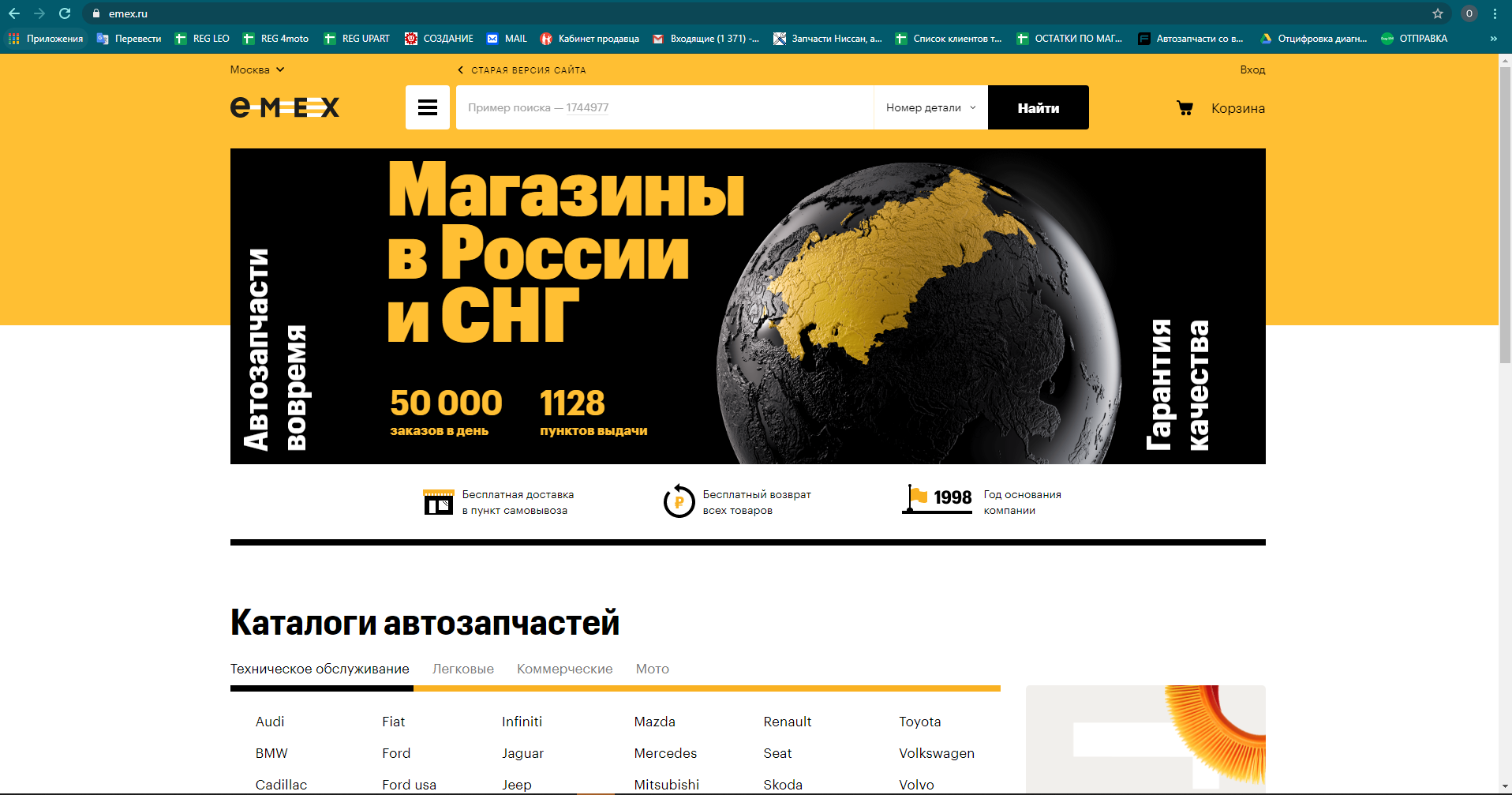The height and width of the screenshot is (795, 1512).
Task: Open the Оцифровка диагн... bookmark
Action: [x=1313, y=39]
